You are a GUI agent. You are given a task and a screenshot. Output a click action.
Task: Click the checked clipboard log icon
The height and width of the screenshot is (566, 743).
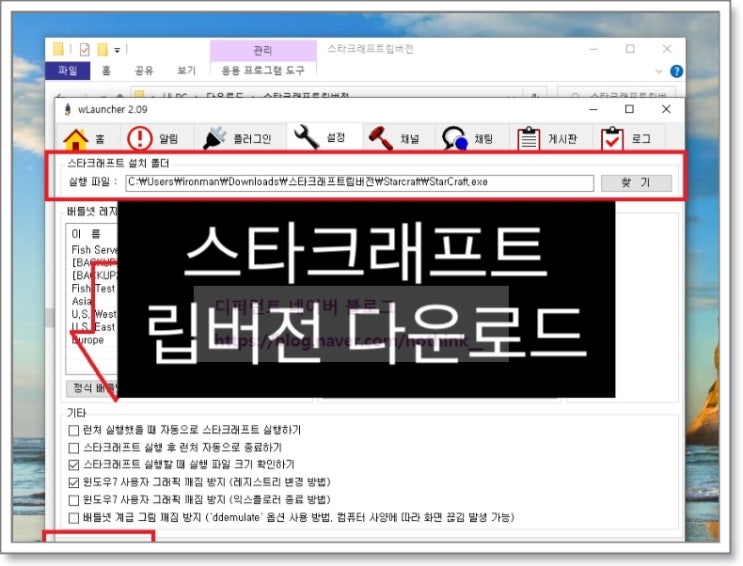(x=612, y=138)
